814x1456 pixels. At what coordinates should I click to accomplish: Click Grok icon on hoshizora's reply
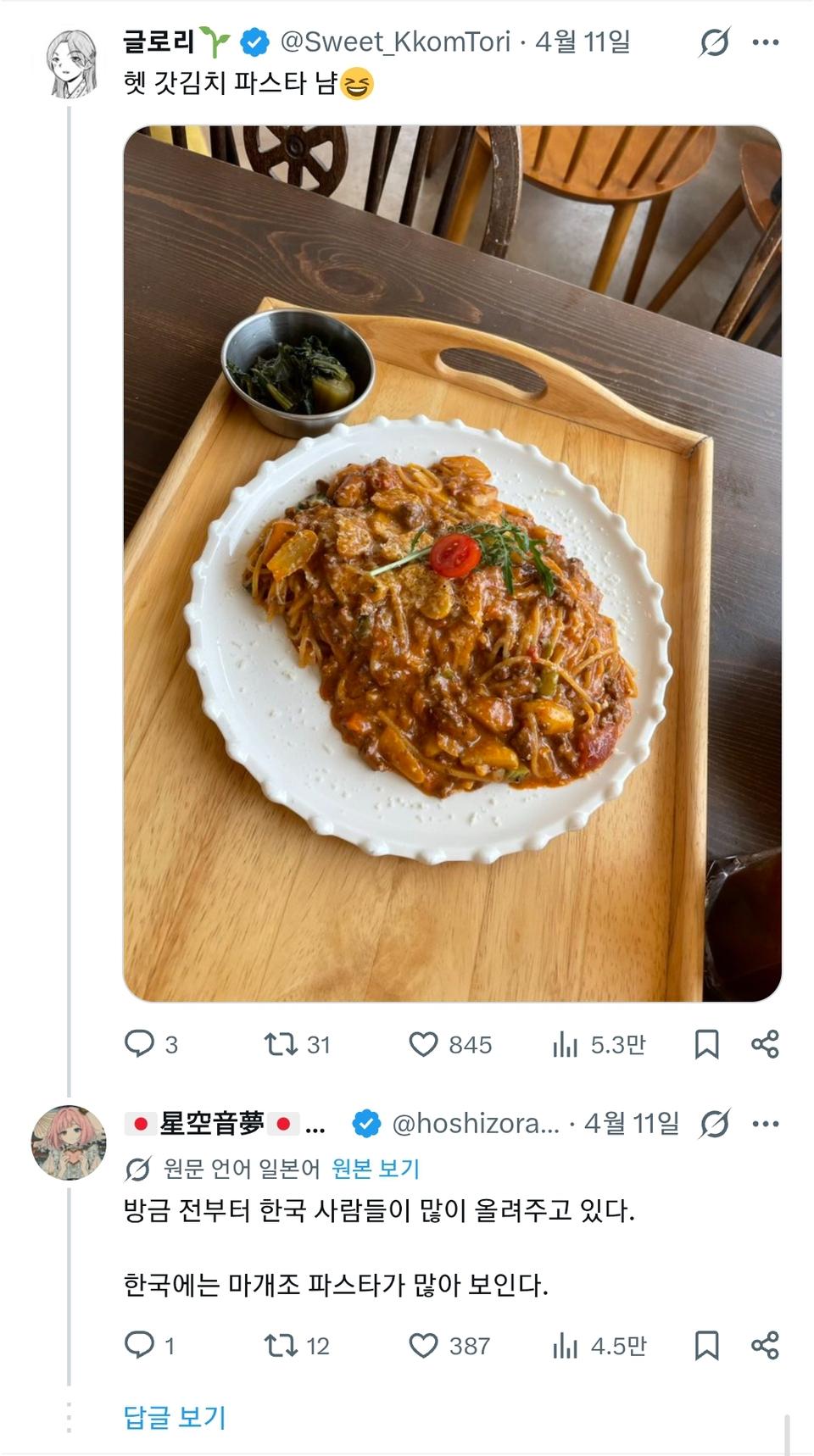(715, 1124)
